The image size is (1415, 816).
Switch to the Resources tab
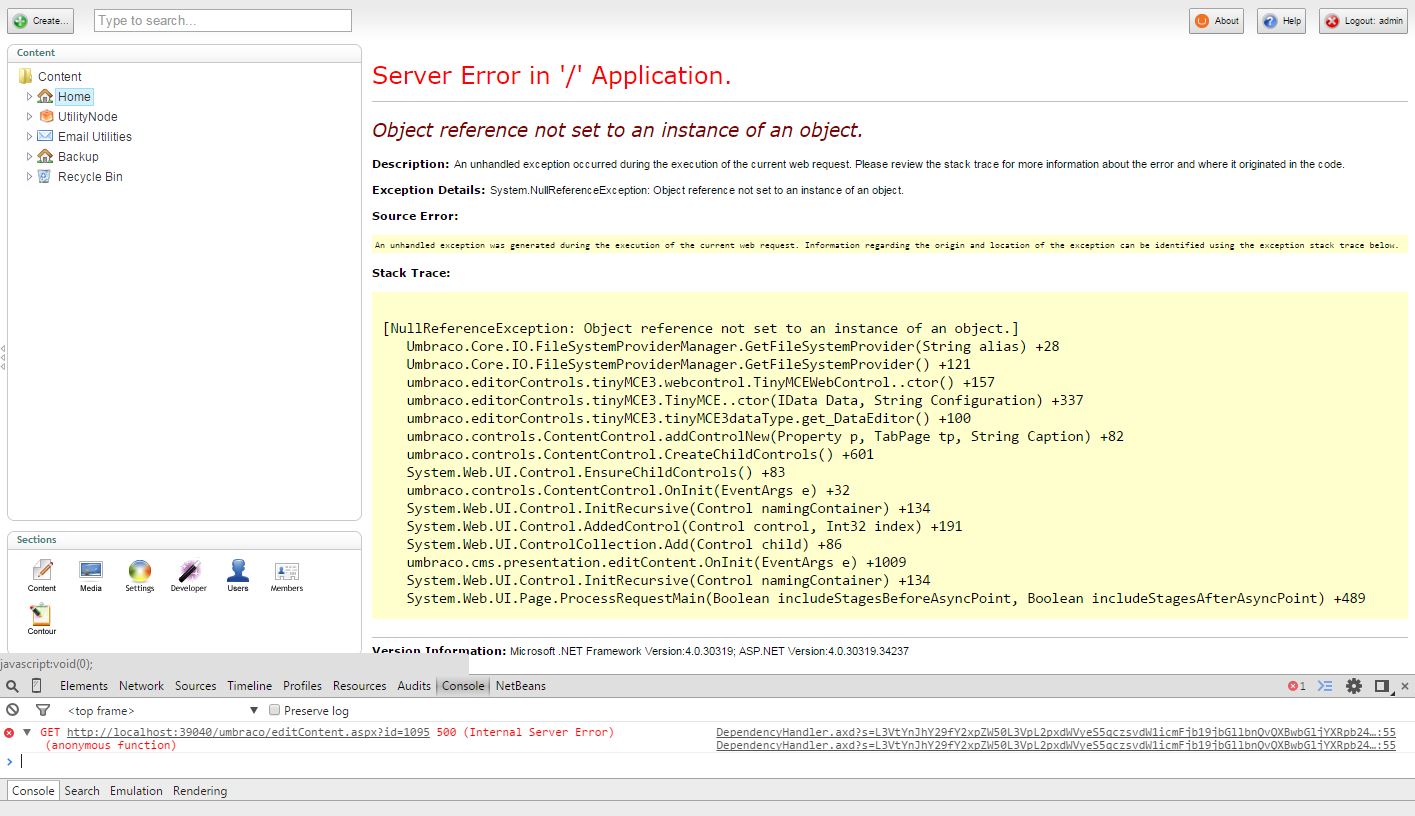point(359,686)
